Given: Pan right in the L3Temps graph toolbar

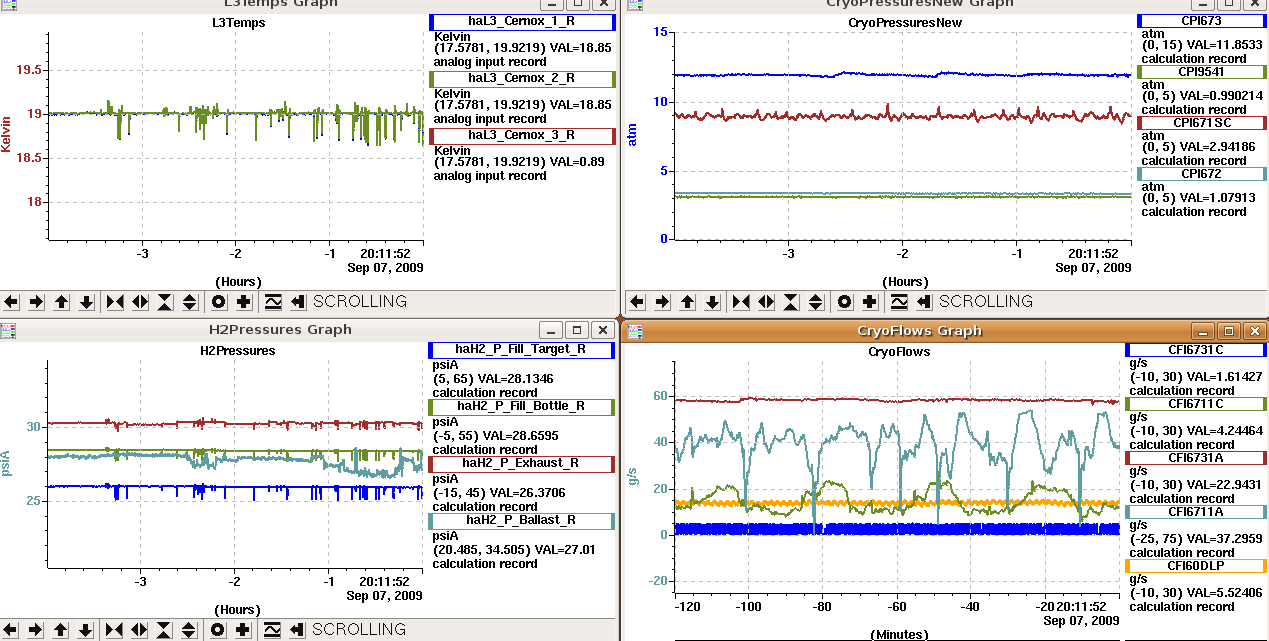Looking at the screenshot, I should pos(36,301).
